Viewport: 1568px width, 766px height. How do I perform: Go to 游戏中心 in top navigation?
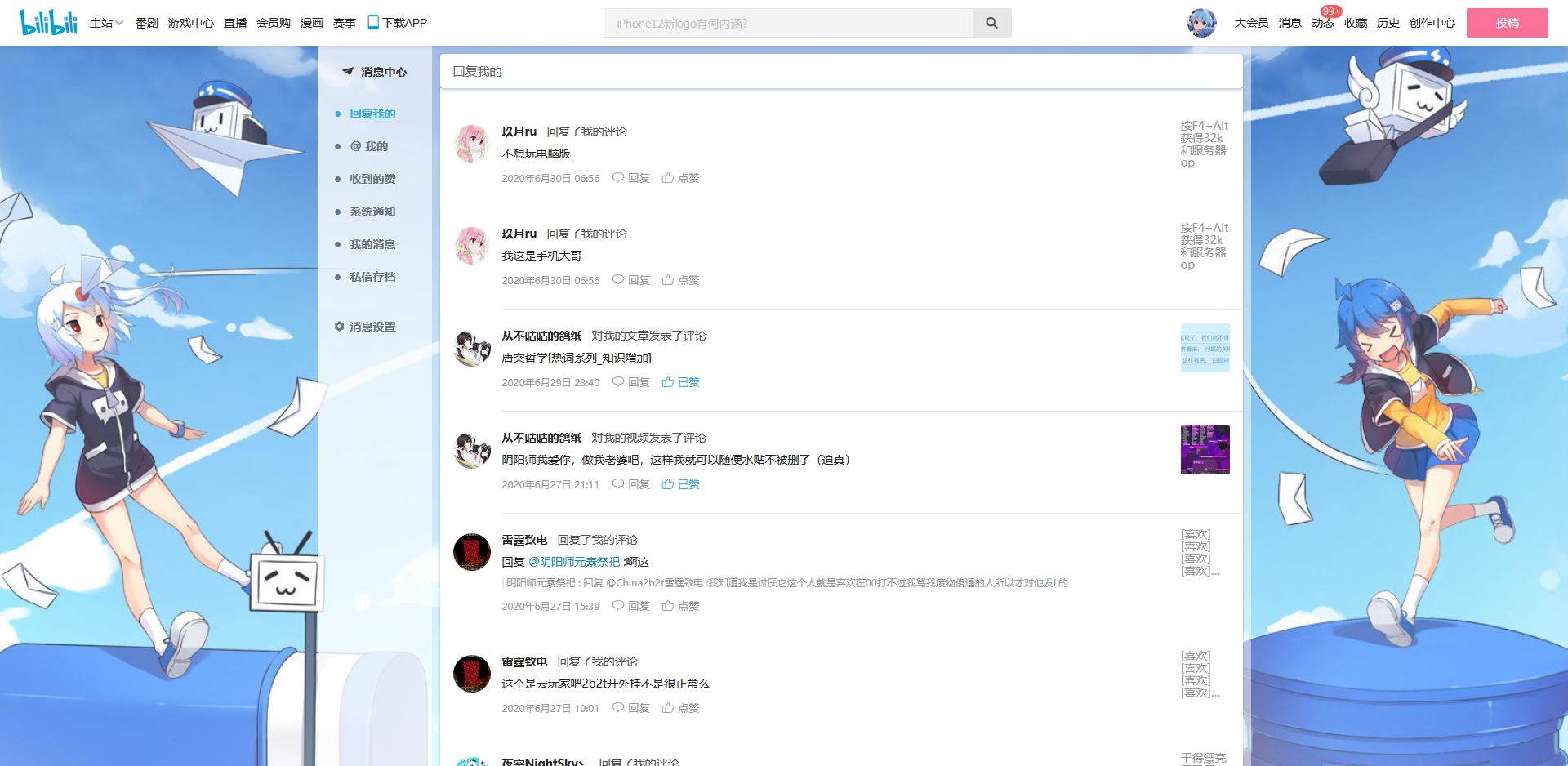(191, 23)
